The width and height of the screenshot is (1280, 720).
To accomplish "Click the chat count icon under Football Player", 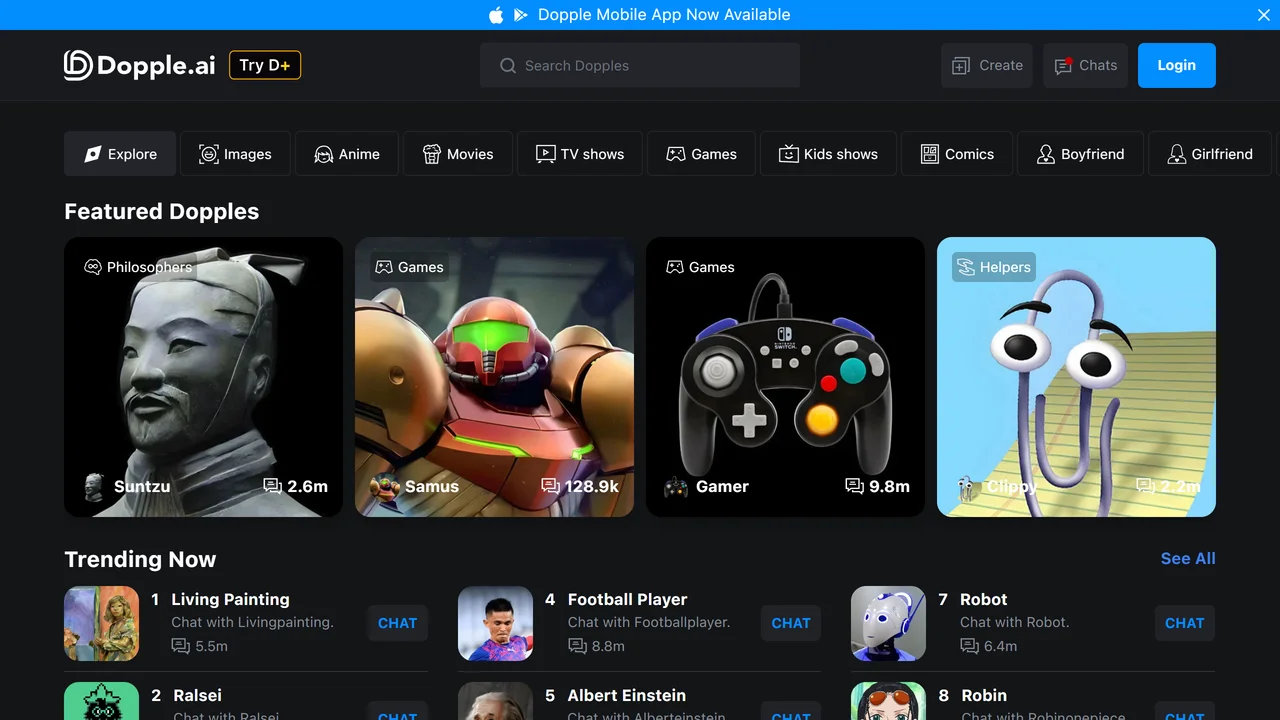I will pos(577,646).
